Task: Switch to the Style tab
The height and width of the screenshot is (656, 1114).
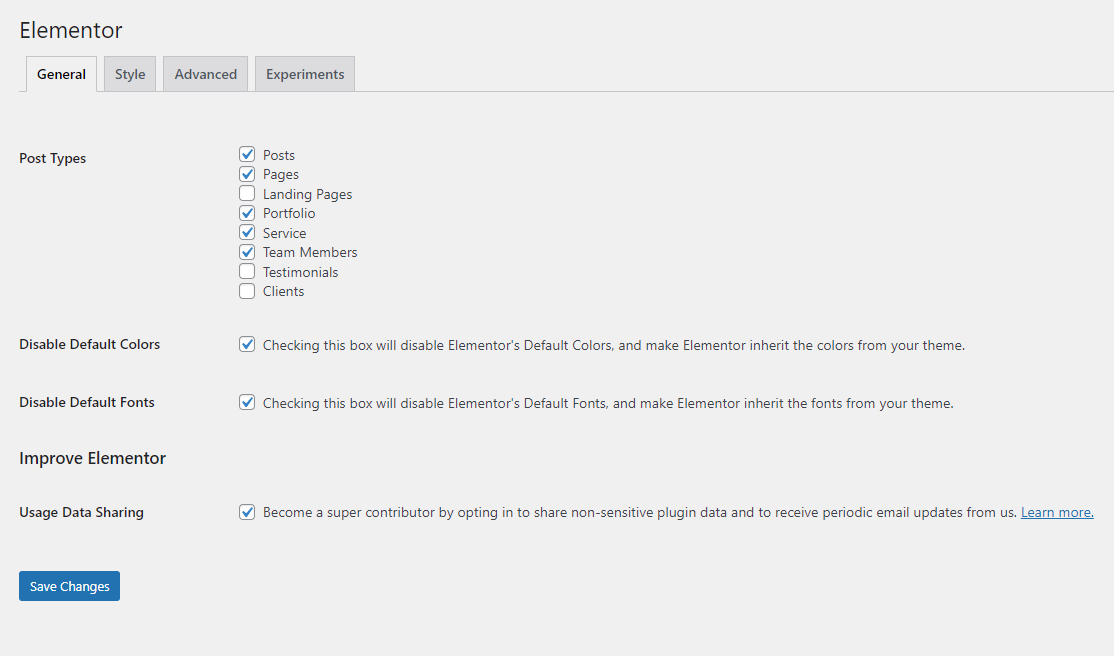Action: click(x=130, y=74)
